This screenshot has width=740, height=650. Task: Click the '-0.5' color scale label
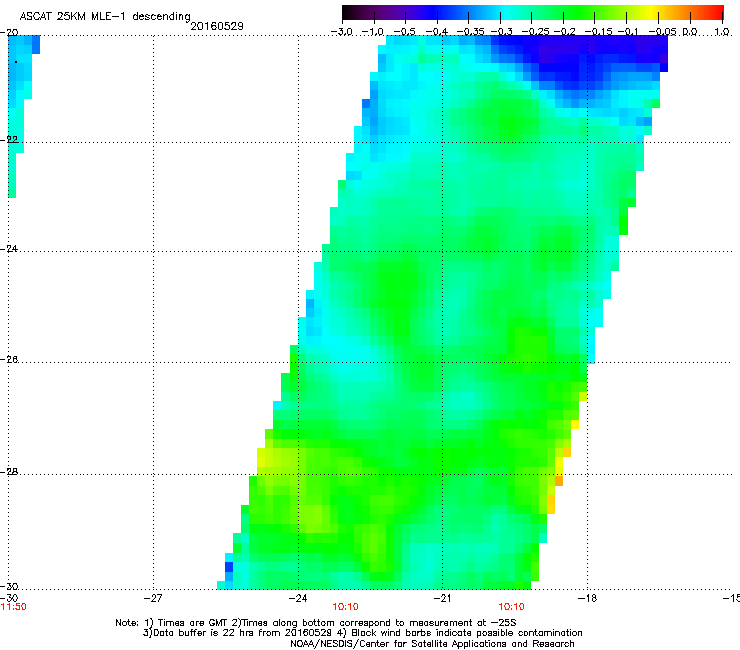coord(404,32)
